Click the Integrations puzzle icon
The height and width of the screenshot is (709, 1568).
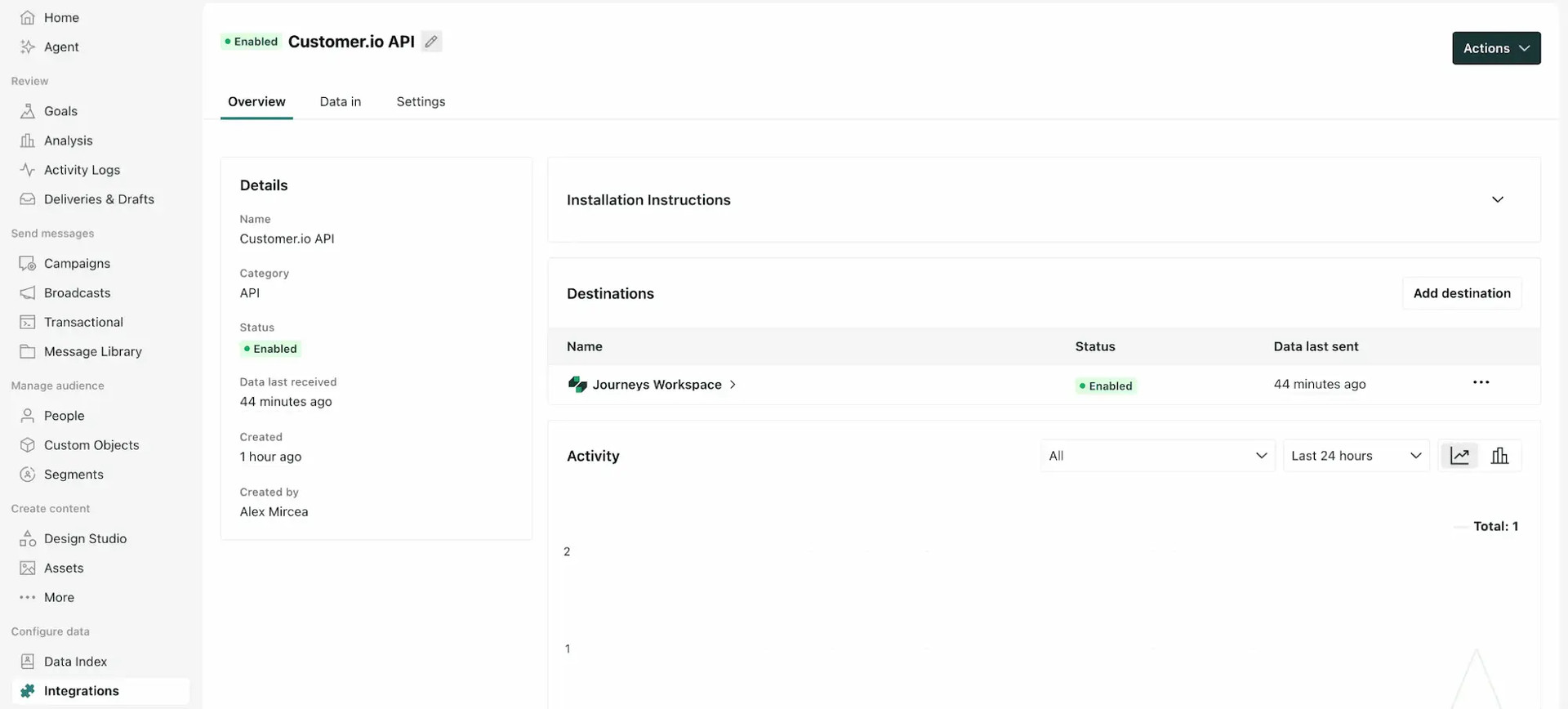coord(28,691)
